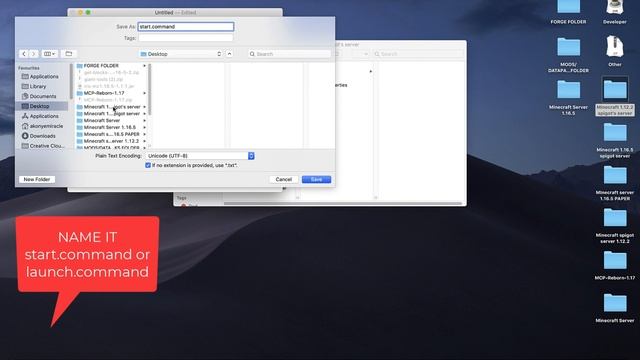Screen dimensions: 640x360
Task: Select Developer drive desktop icon
Action: 615,12
